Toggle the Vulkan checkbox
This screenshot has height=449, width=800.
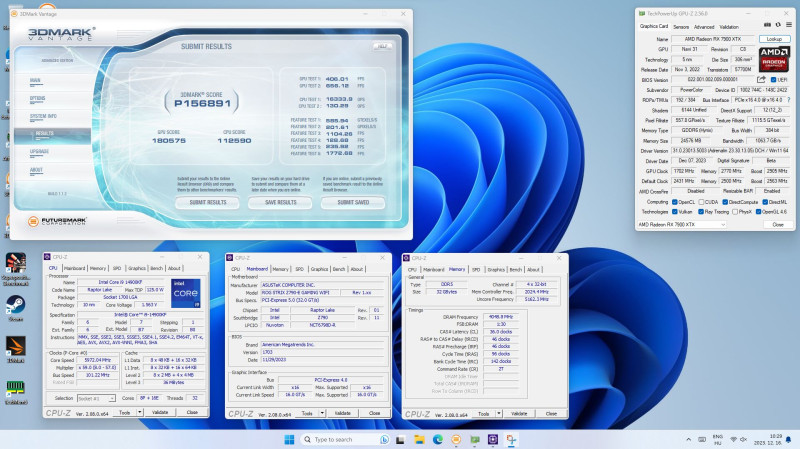click(674, 212)
